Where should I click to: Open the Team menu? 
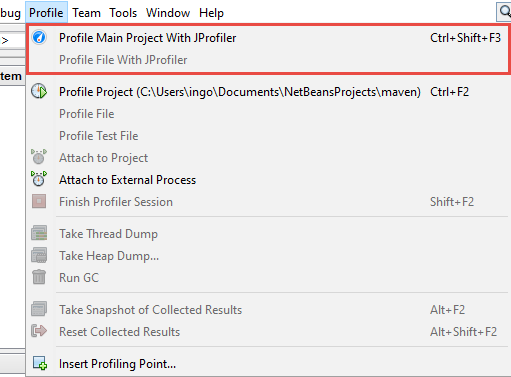86,13
